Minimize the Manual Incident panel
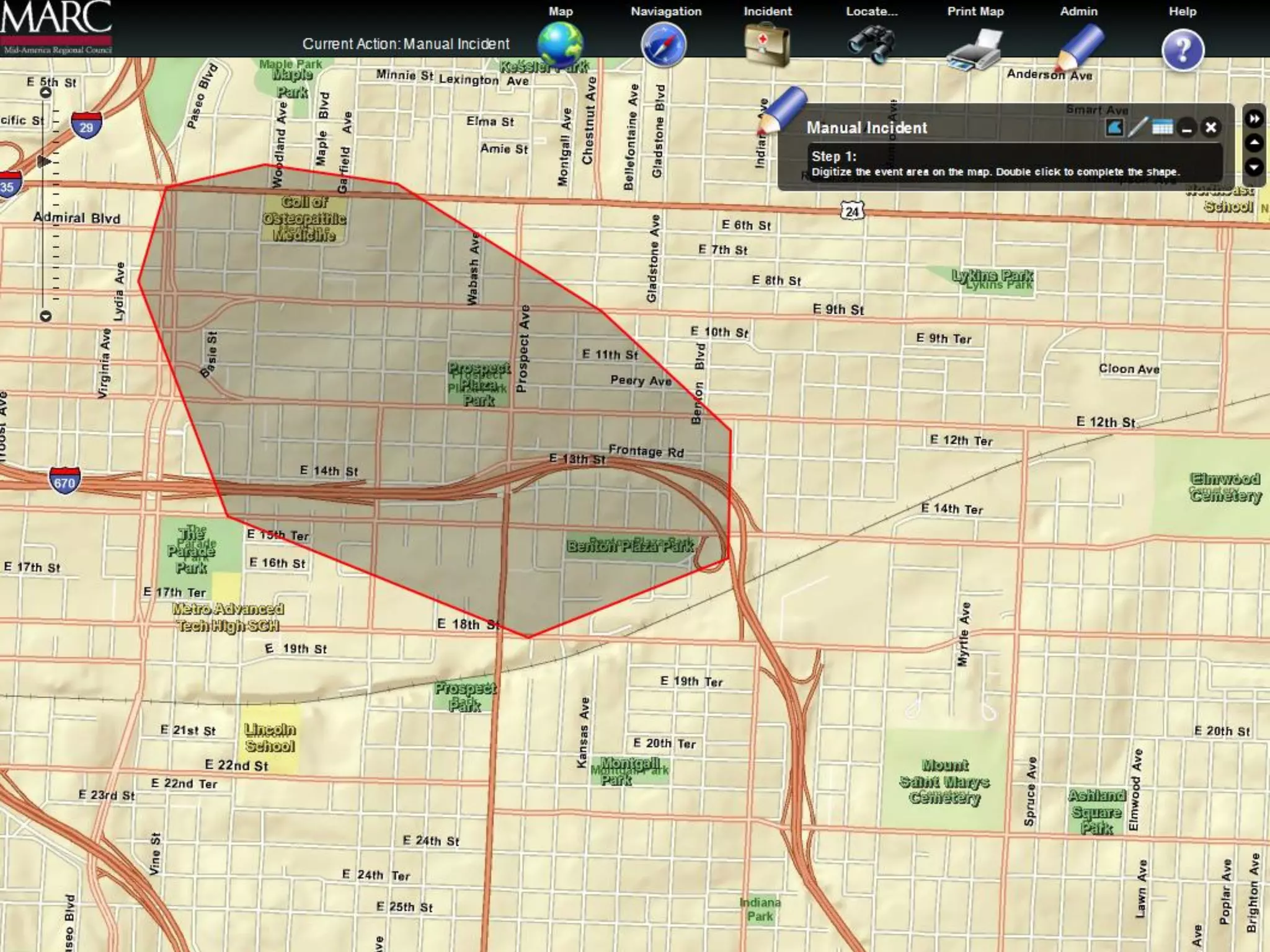Viewport: 1270px width, 952px height. [1187, 128]
